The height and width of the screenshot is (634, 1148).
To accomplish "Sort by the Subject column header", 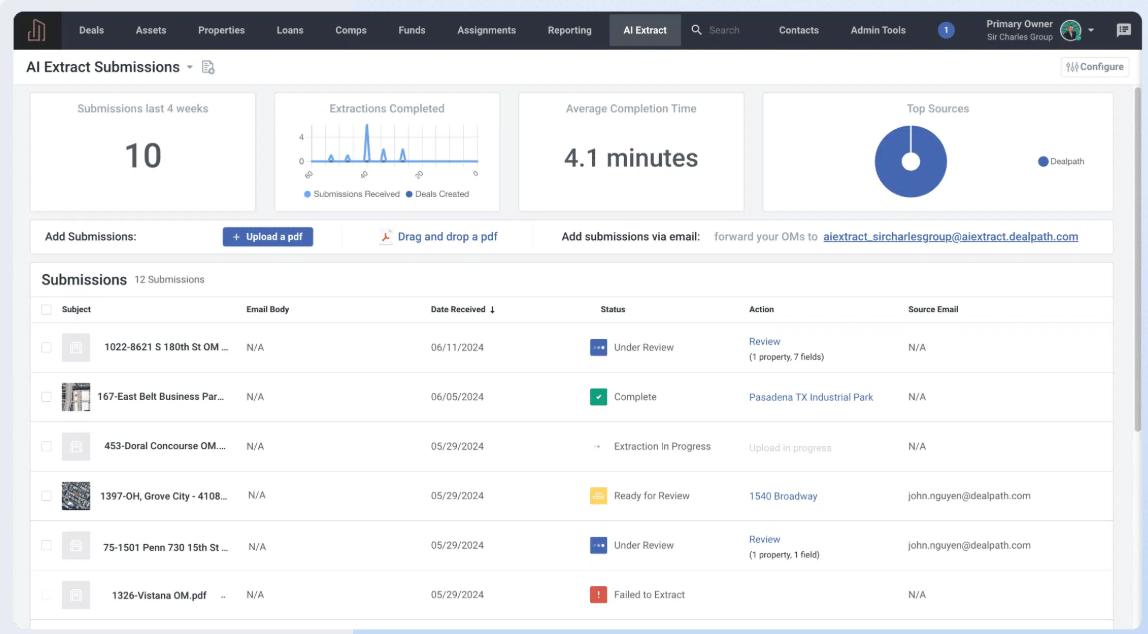I will pos(76,309).
